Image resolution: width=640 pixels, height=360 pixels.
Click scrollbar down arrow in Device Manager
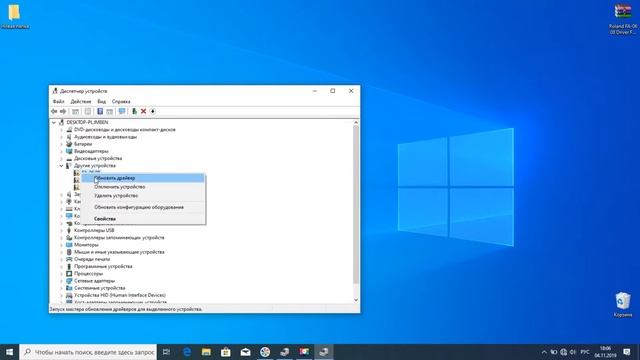click(x=356, y=300)
